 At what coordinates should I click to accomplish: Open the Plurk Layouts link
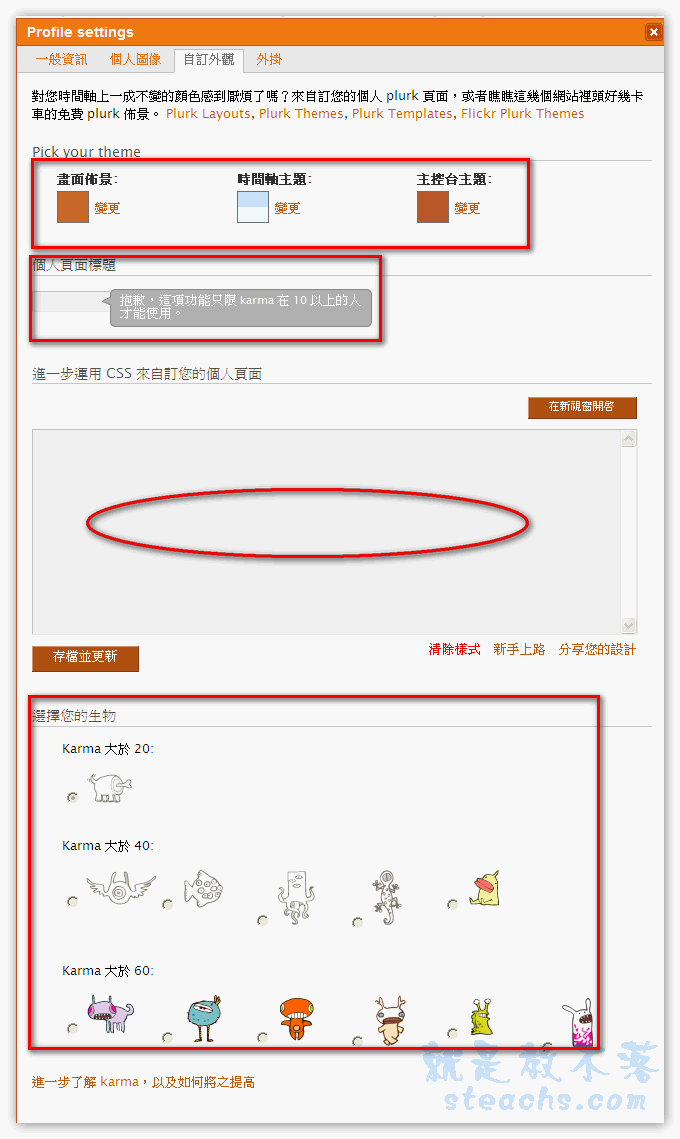(208, 113)
